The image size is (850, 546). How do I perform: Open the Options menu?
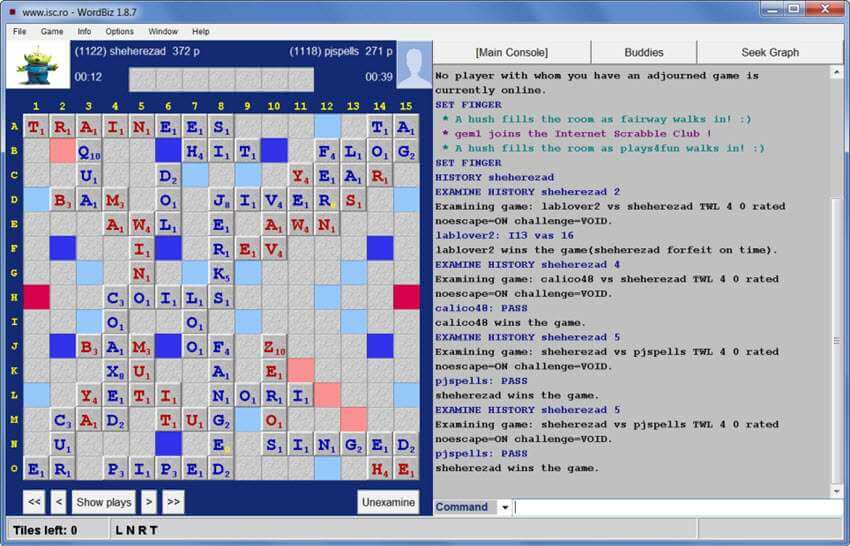[119, 31]
